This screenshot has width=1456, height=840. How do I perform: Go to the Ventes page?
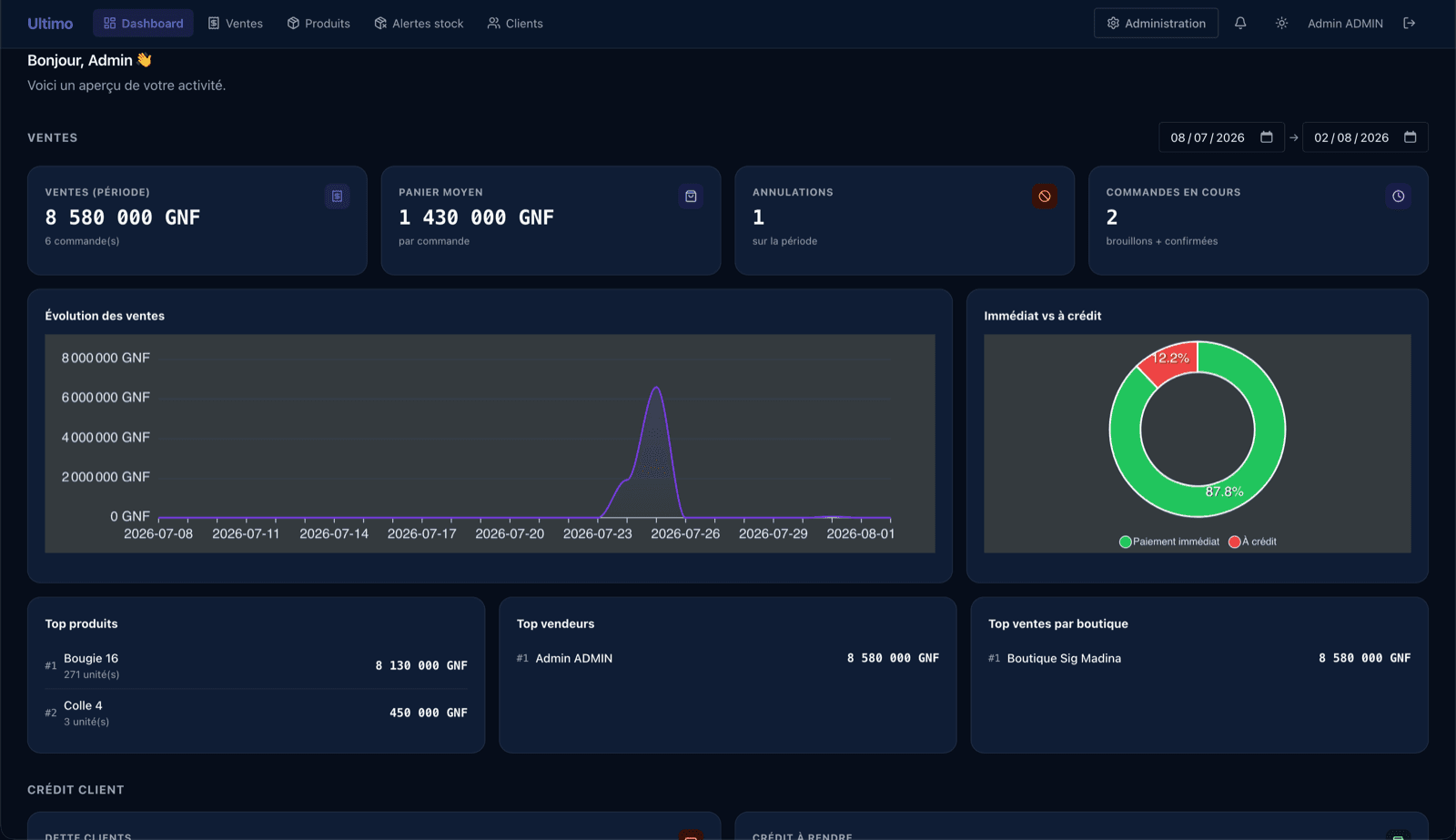(236, 24)
